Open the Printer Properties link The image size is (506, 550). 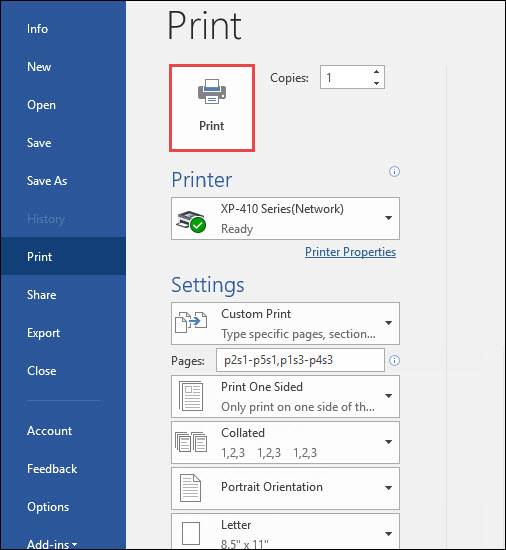coord(350,252)
